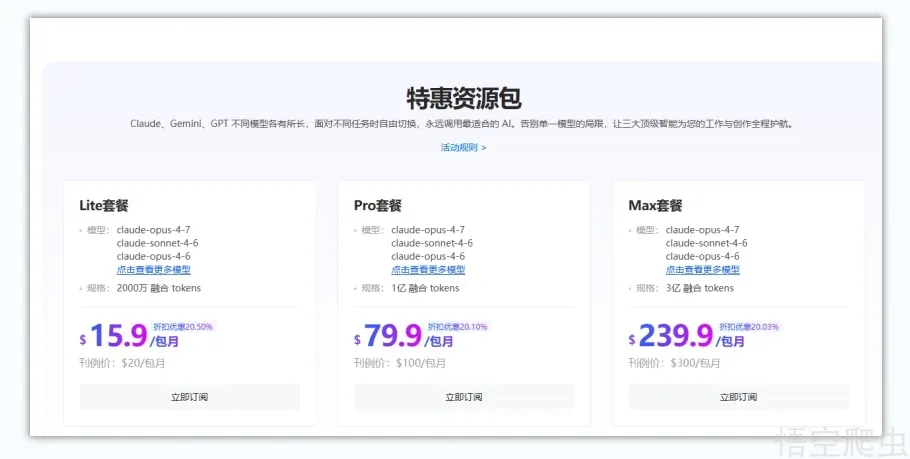The height and width of the screenshot is (459, 910).
Task: Click the 折扣优惠20.50% badge
Action: pyautogui.click(x=183, y=327)
